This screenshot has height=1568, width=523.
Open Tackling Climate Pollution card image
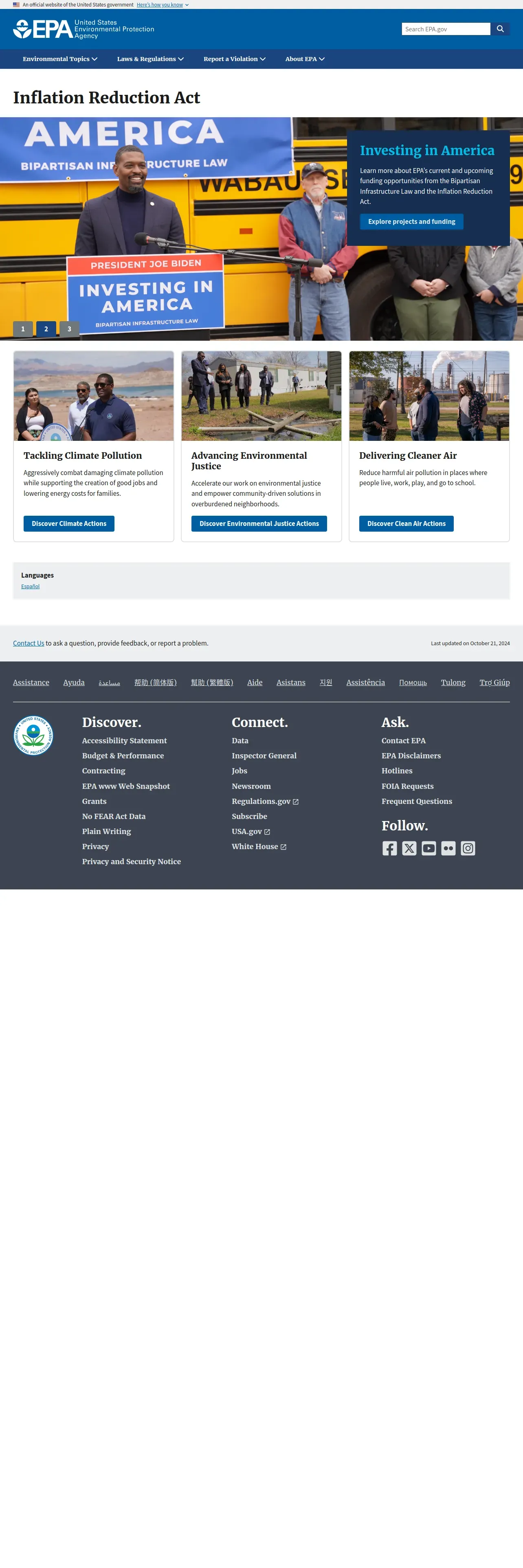(x=94, y=396)
